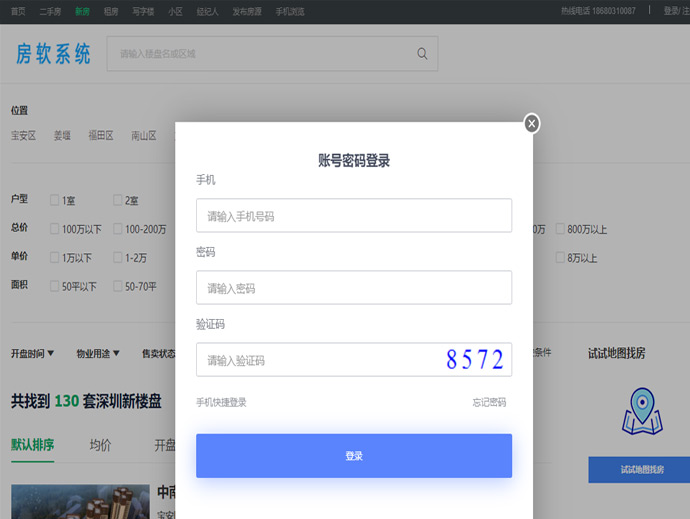The width and height of the screenshot is (690, 519).
Task: Open 租房 in top navigation
Action: click(111, 11)
